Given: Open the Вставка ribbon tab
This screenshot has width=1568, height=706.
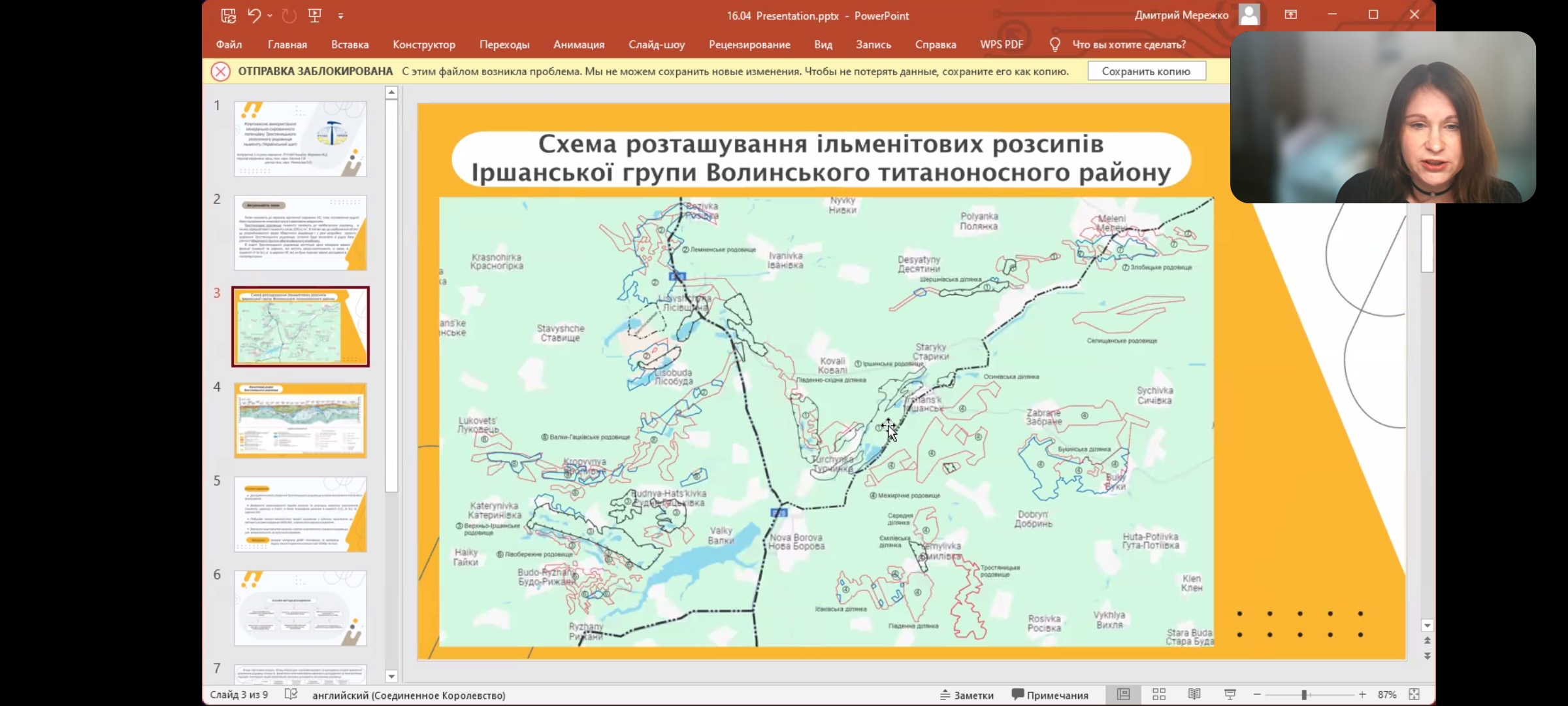Looking at the screenshot, I should pos(350,44).
